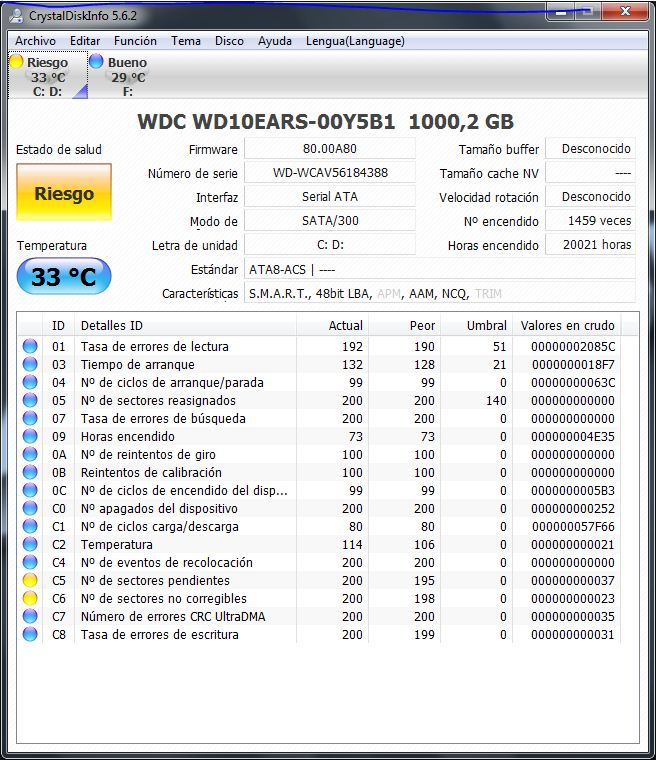Click the Valores en crudo column header

[x=567, y=325]
